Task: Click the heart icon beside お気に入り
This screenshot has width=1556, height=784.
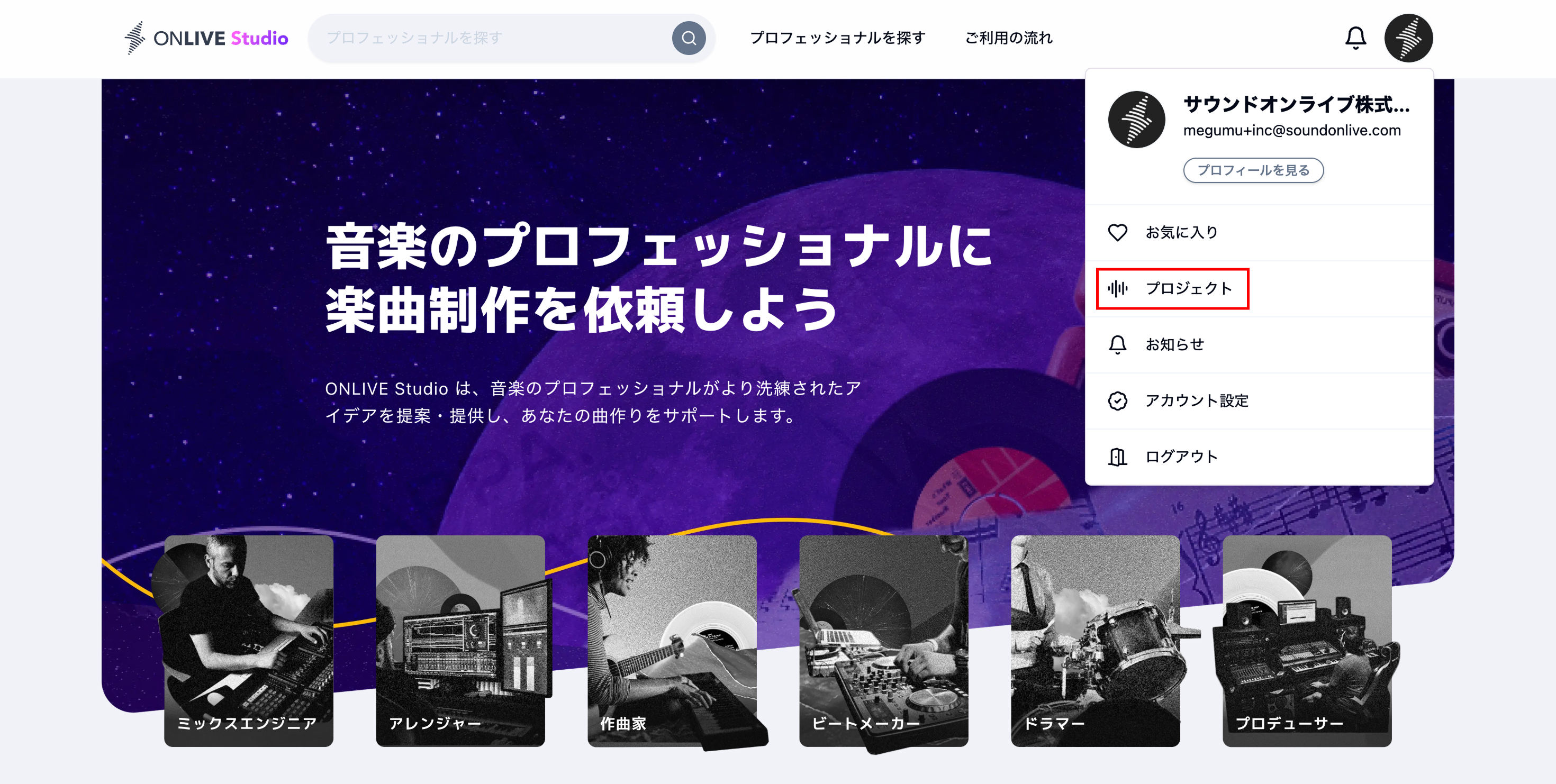Action: pyautogui.click(x=1117, y=232)
